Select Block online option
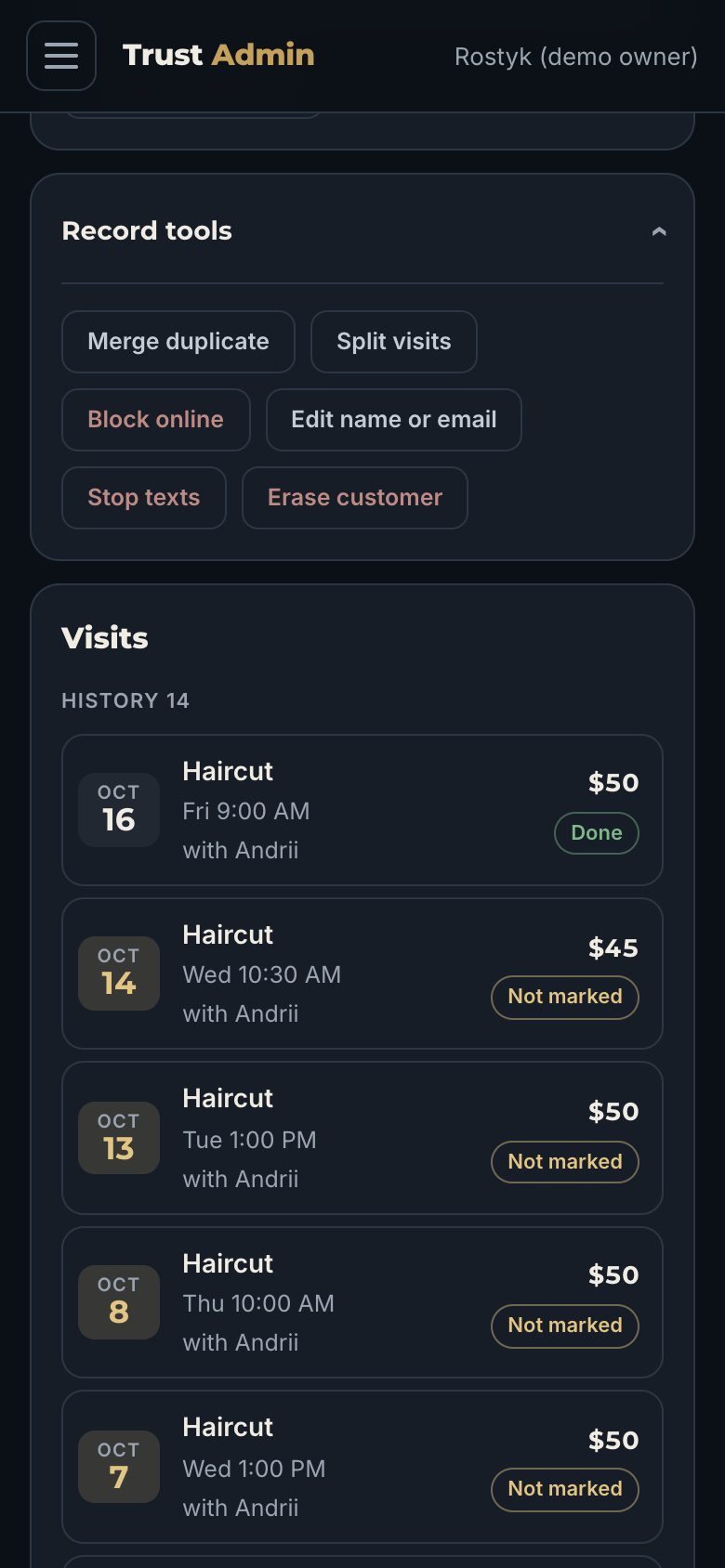This screenshot has width=725, height=1568. pyautogui.click(x=156, y=420)
